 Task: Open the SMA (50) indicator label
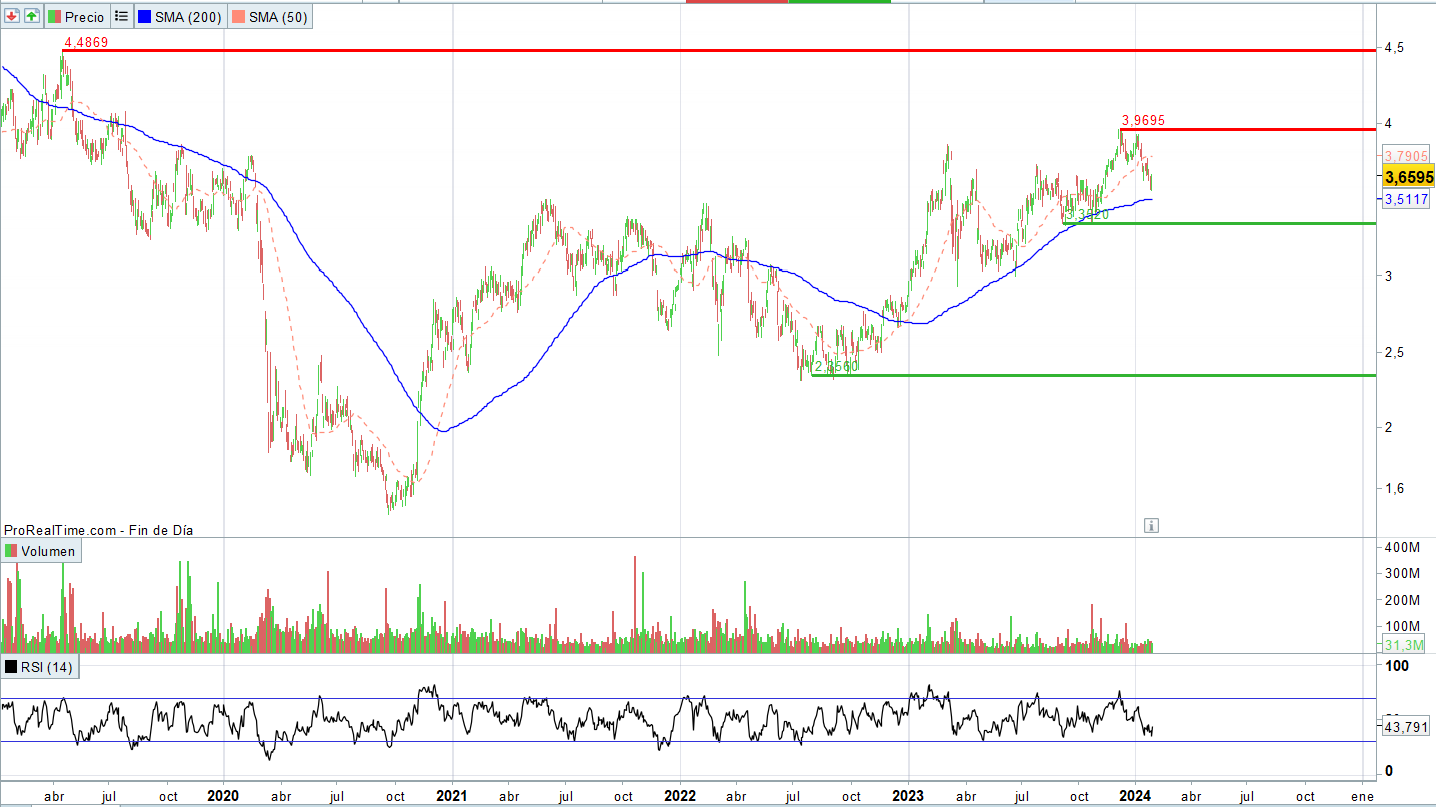[x=278, y=17]
